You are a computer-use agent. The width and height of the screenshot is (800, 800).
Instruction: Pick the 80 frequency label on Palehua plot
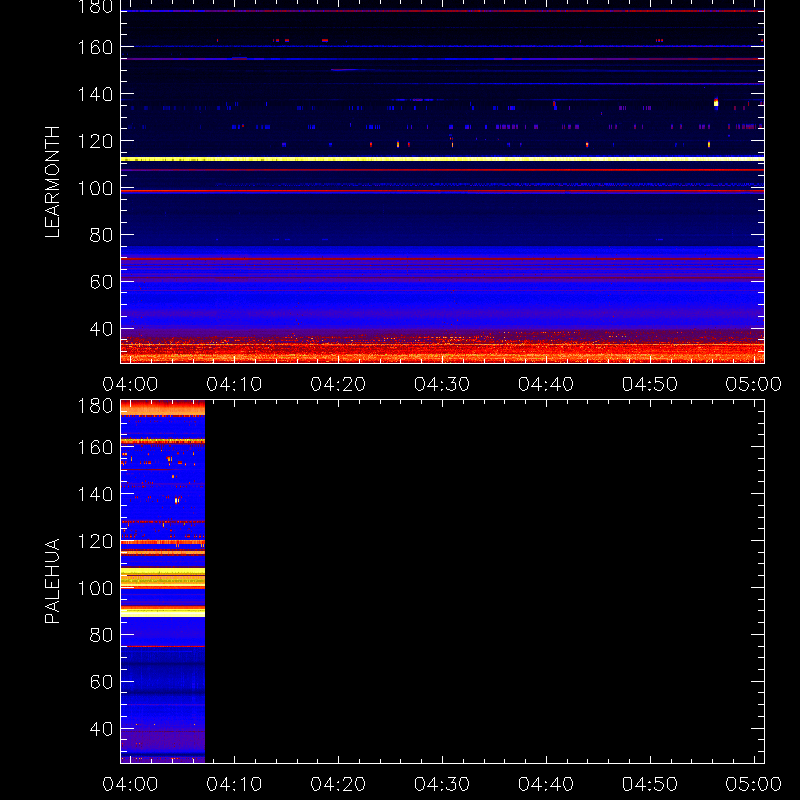pyautogui.click(x=101, y=635)
